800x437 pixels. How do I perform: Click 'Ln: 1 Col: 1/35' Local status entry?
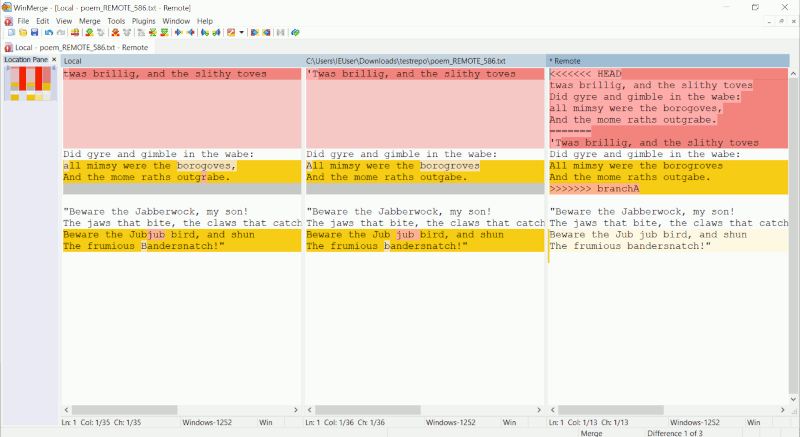tap(101, 422)
